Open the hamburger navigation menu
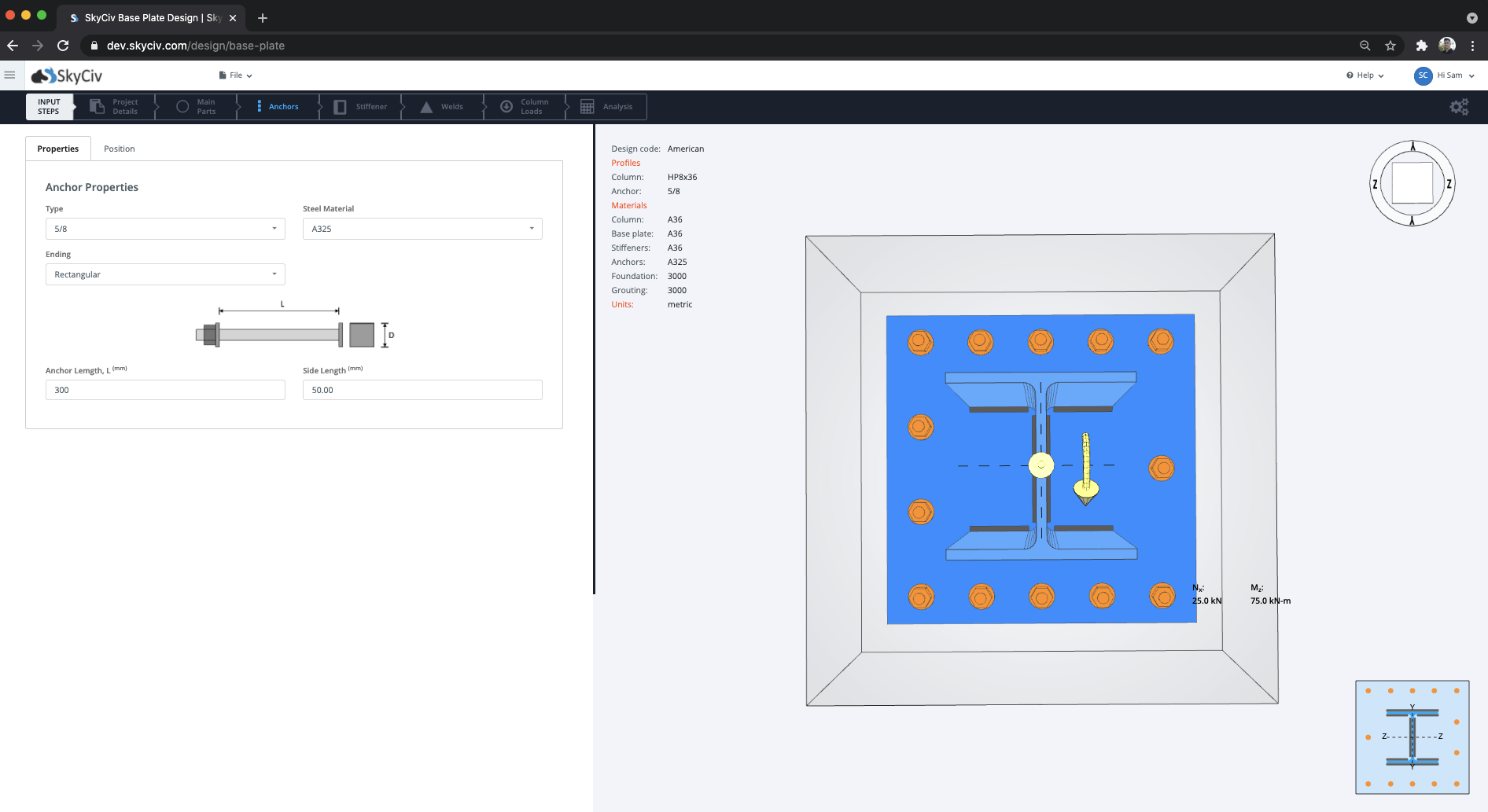The image size is (1488, 812). 9,75
